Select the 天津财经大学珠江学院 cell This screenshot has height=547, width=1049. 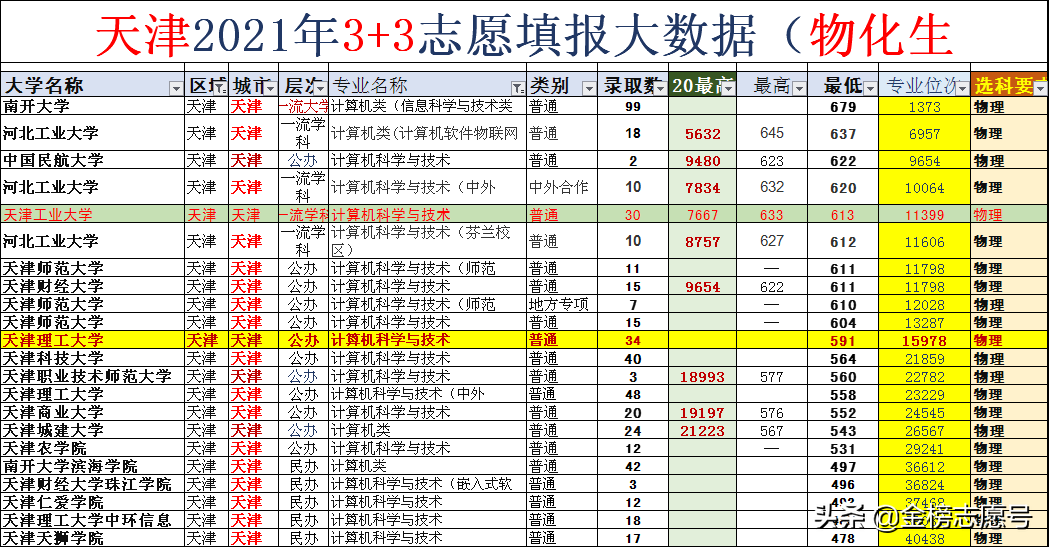coord(92,485)
